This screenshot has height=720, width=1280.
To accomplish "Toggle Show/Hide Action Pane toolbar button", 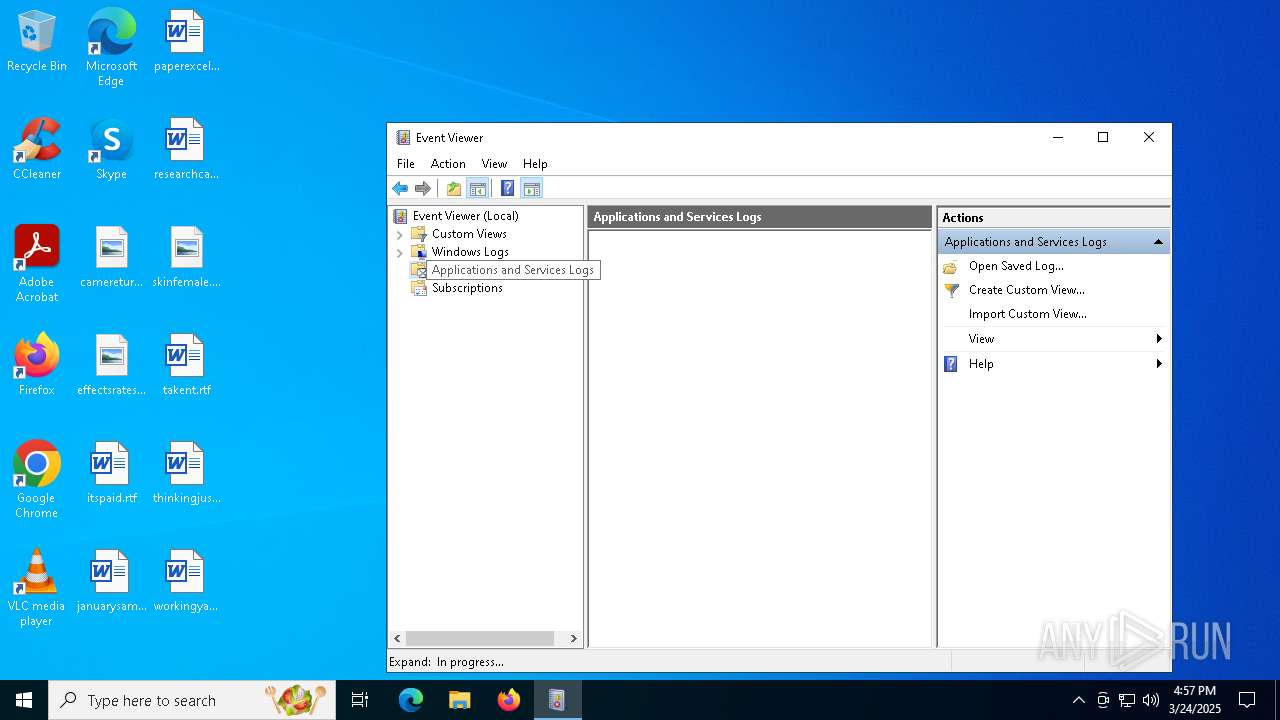I will (532, 188).
